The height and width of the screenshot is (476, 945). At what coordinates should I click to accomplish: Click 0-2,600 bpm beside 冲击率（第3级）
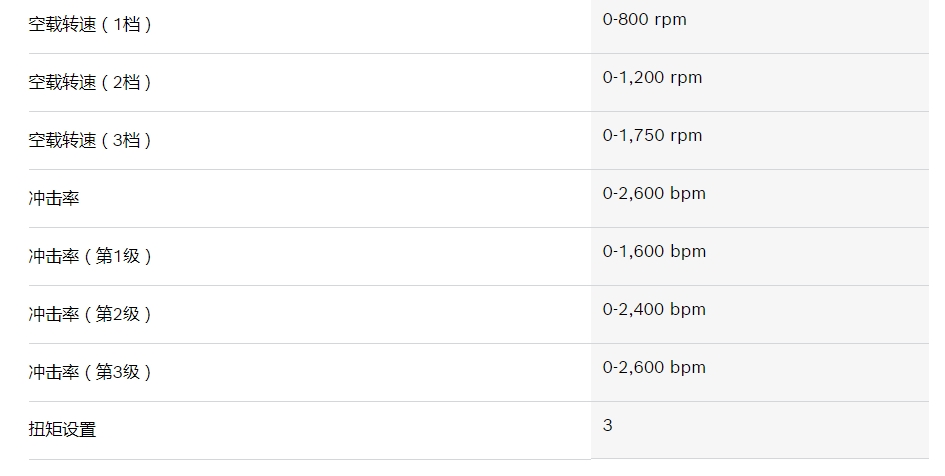[654, 367]
